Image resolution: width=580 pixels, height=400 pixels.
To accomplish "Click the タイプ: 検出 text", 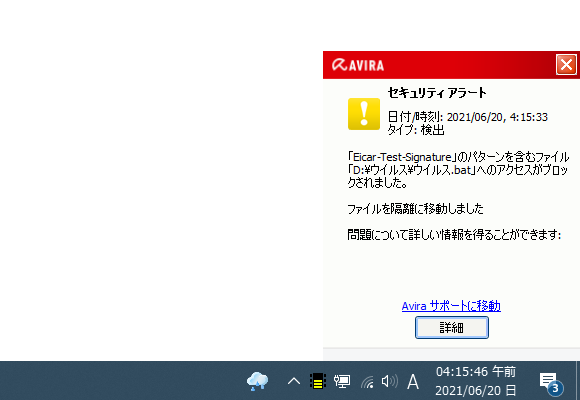I will 416,130.
